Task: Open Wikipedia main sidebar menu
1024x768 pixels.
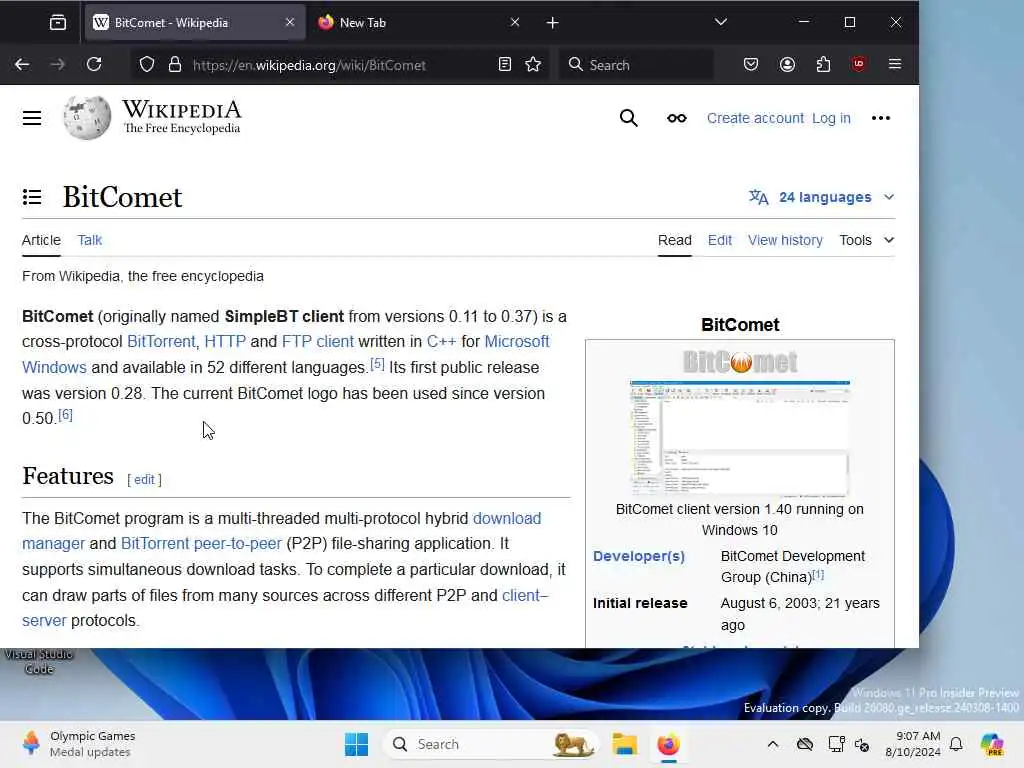Action: (x=32, y=118)
